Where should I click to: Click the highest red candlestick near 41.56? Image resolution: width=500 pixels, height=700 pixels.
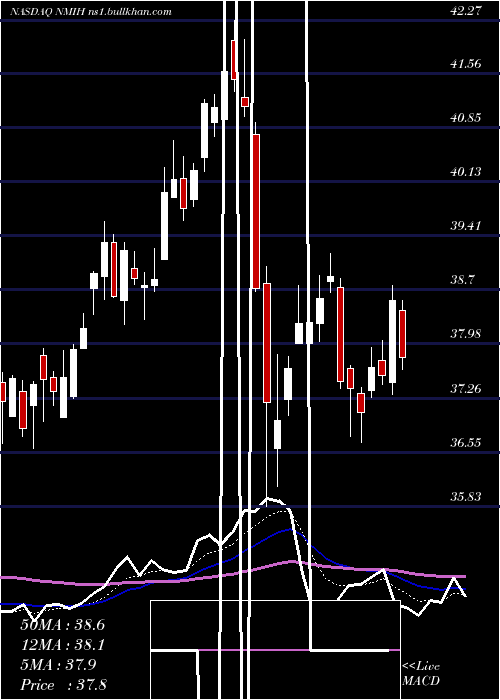point(233,60)
